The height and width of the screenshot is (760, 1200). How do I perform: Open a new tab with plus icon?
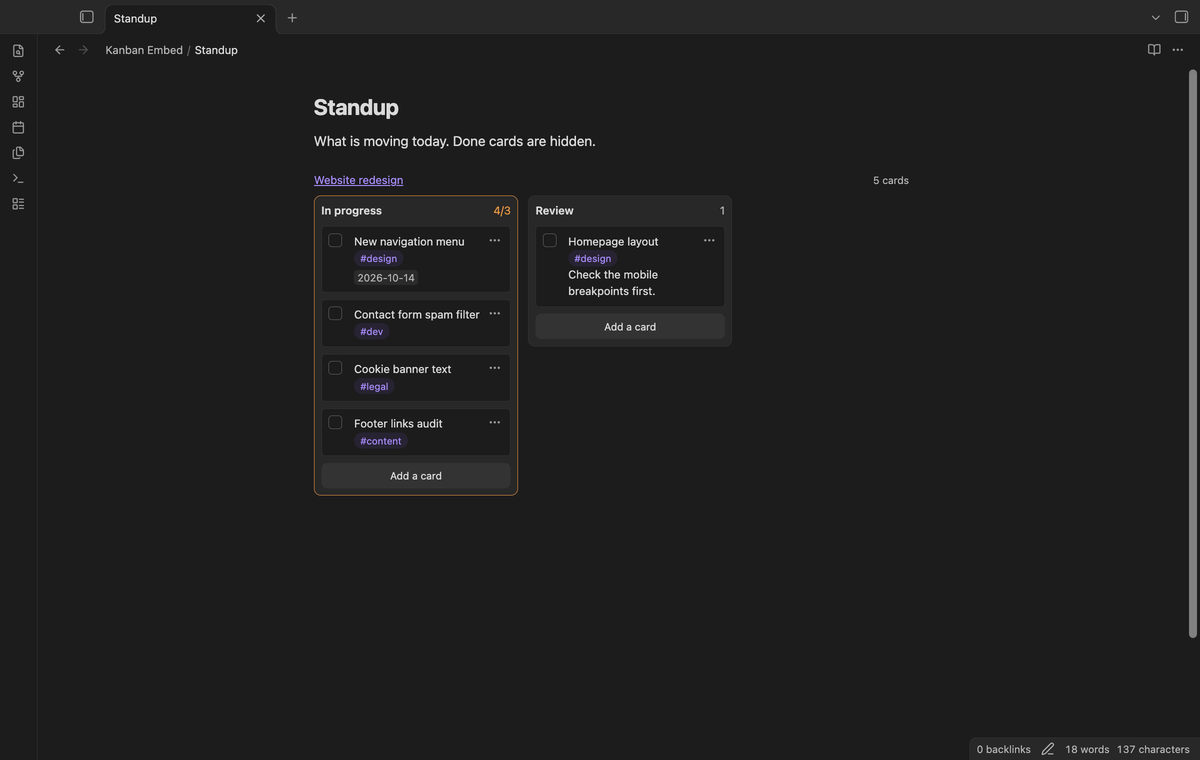(x=292, y=18)
